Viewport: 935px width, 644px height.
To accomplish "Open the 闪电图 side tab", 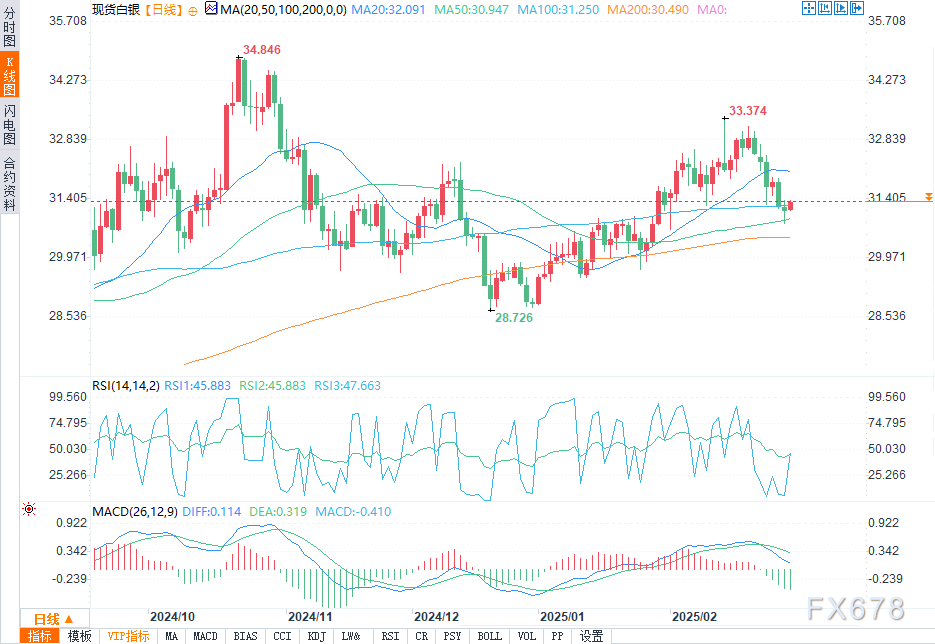I will (x=9, y=125).
